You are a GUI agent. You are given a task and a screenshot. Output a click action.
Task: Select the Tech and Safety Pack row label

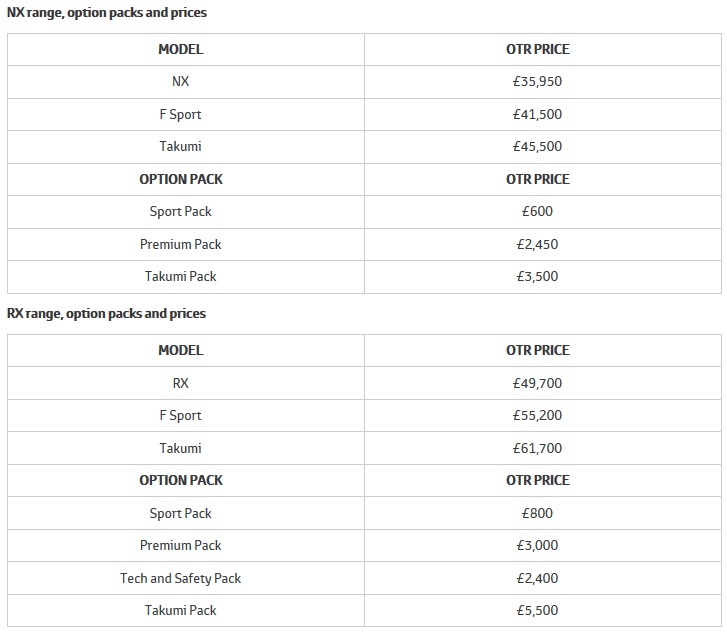point(180,578)
